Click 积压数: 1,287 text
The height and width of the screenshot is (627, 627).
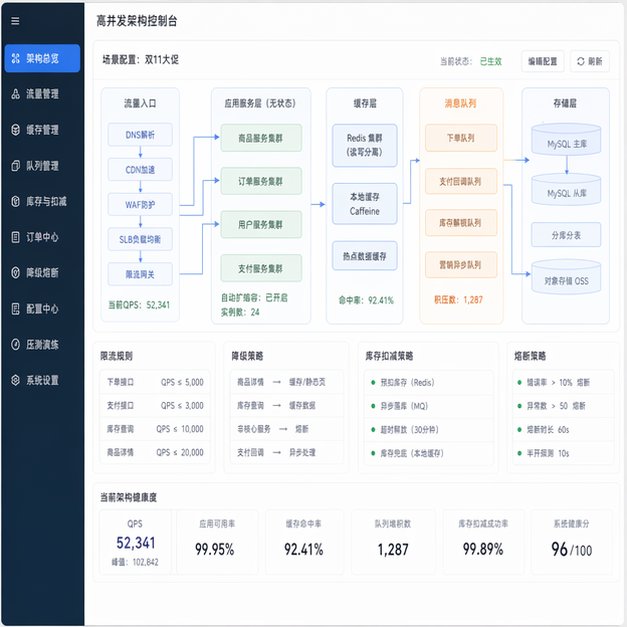tap(458, 300)
